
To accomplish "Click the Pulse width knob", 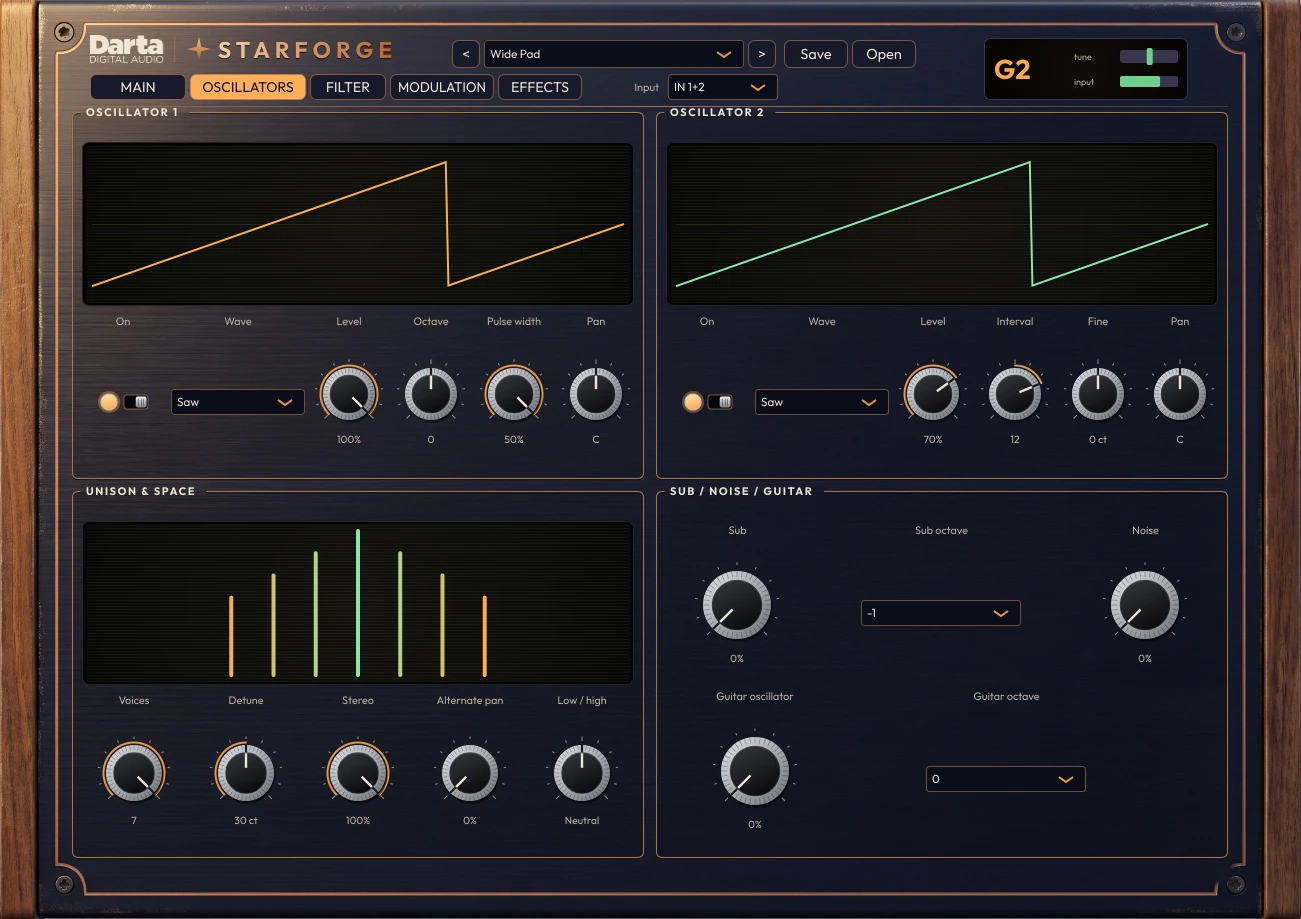I will pos(514,392).
